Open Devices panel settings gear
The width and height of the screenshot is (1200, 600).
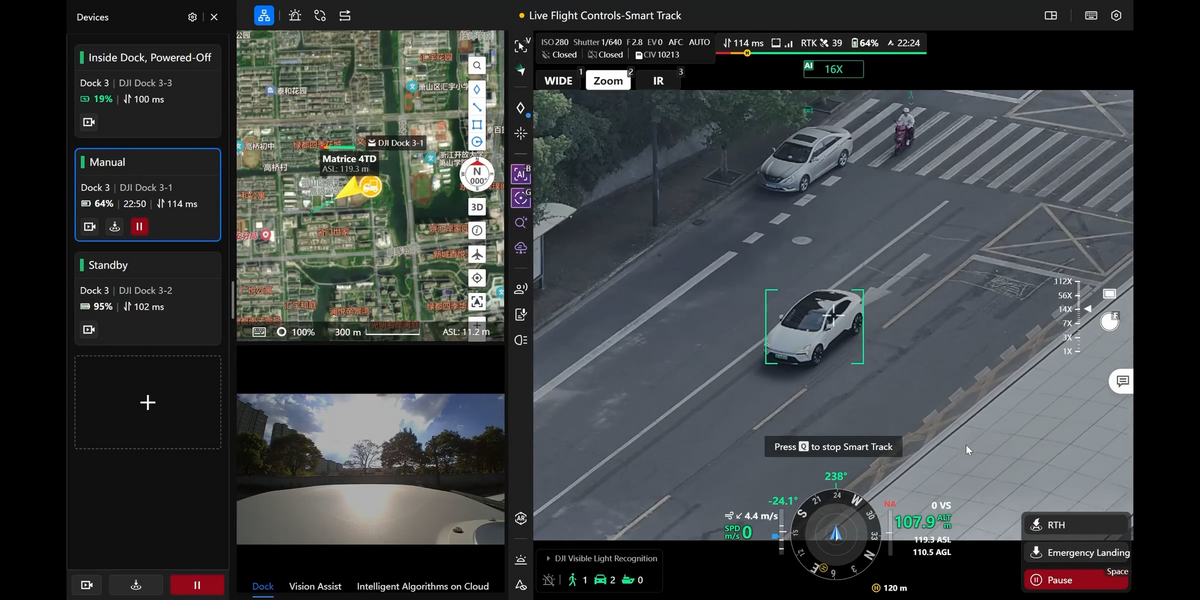pyautogui.click(x=192, y=17)
